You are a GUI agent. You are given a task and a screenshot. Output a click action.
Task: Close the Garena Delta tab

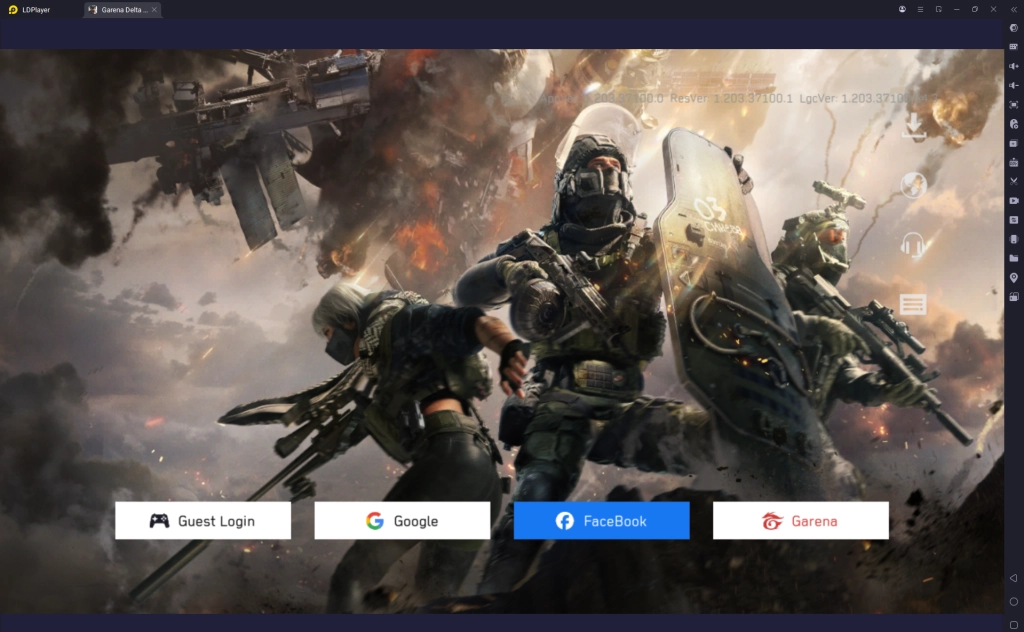point(155,9)
